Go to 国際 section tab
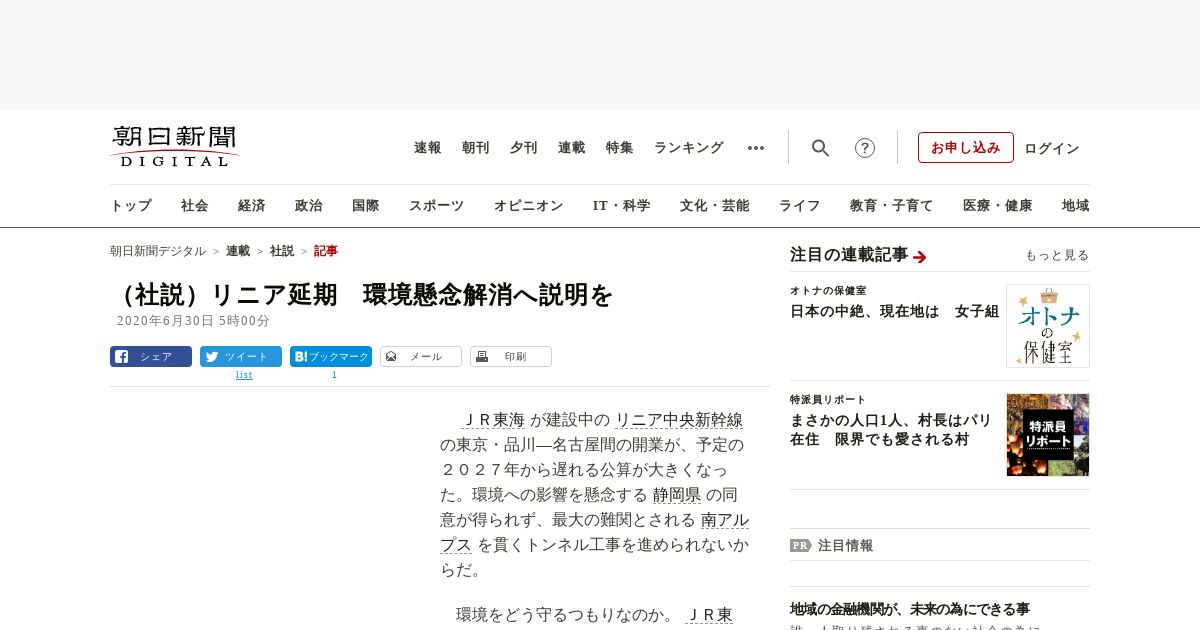 coord(366,206)
